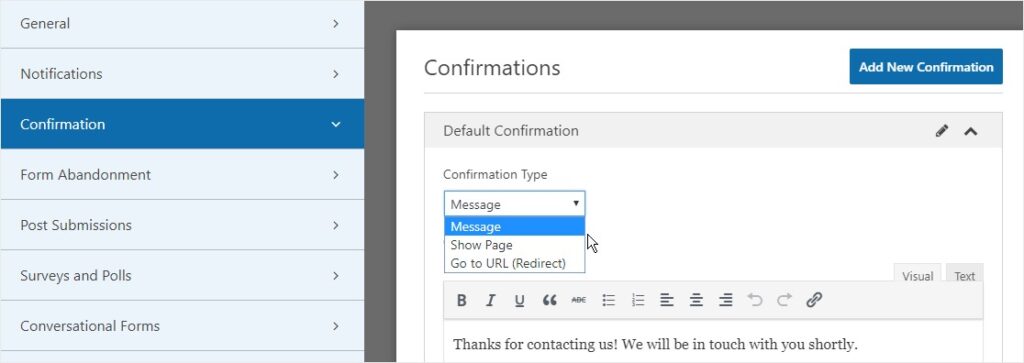This screenshot has width=1024, height=363.
Task: Collapse the Default Confirmation panel
Action: coord(971,131)
